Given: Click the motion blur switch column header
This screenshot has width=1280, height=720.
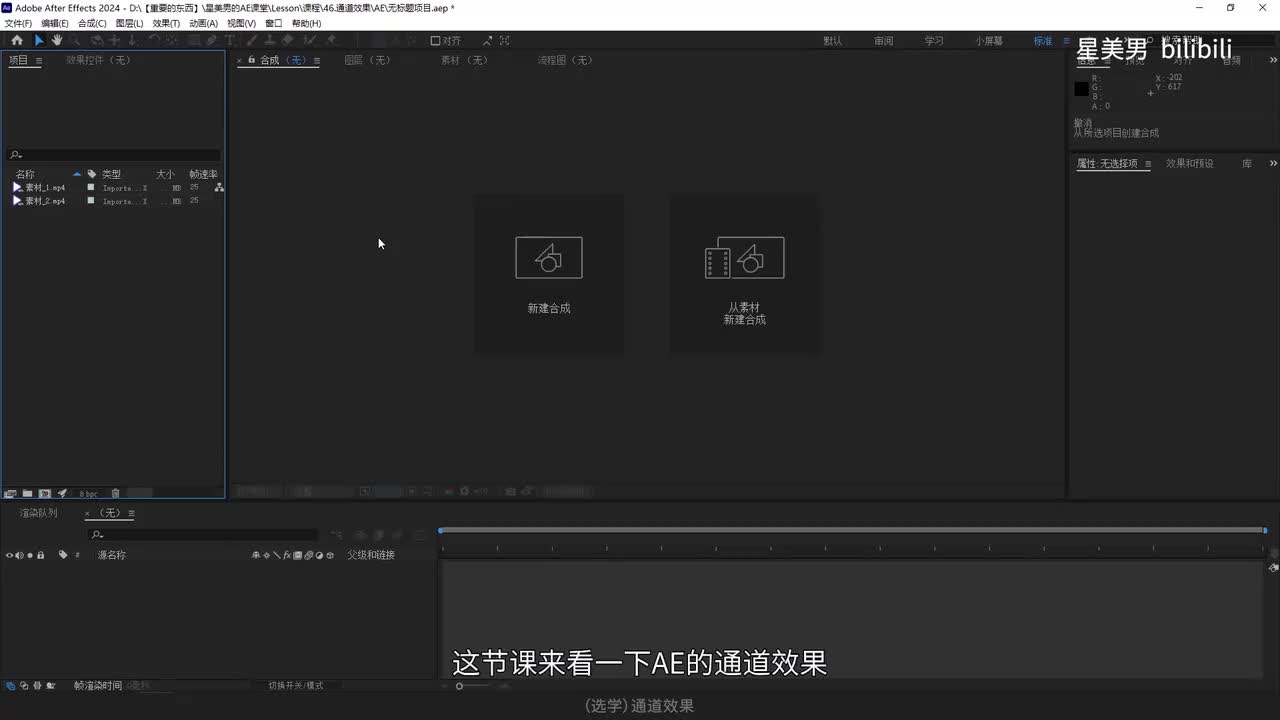Looking at the screenshot, I should coord(308,555).
